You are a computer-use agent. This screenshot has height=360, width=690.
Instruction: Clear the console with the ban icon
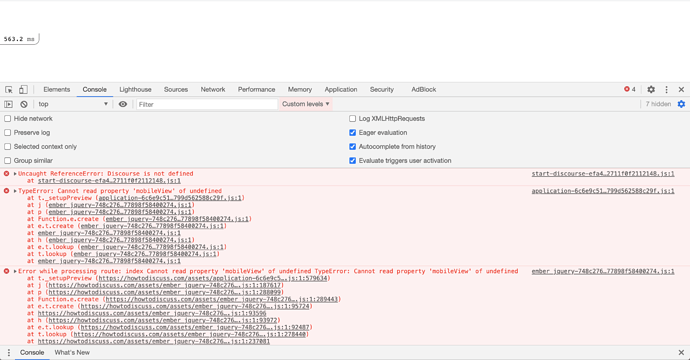click(24, 104)
